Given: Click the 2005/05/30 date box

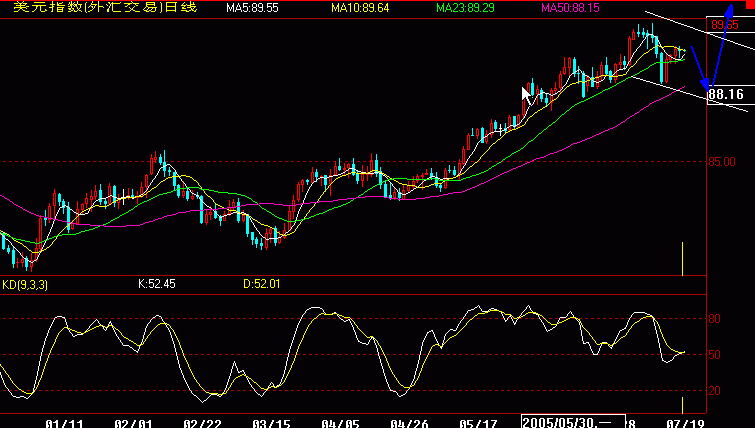Looking at the screenshot, I should [x=573, y=422].
